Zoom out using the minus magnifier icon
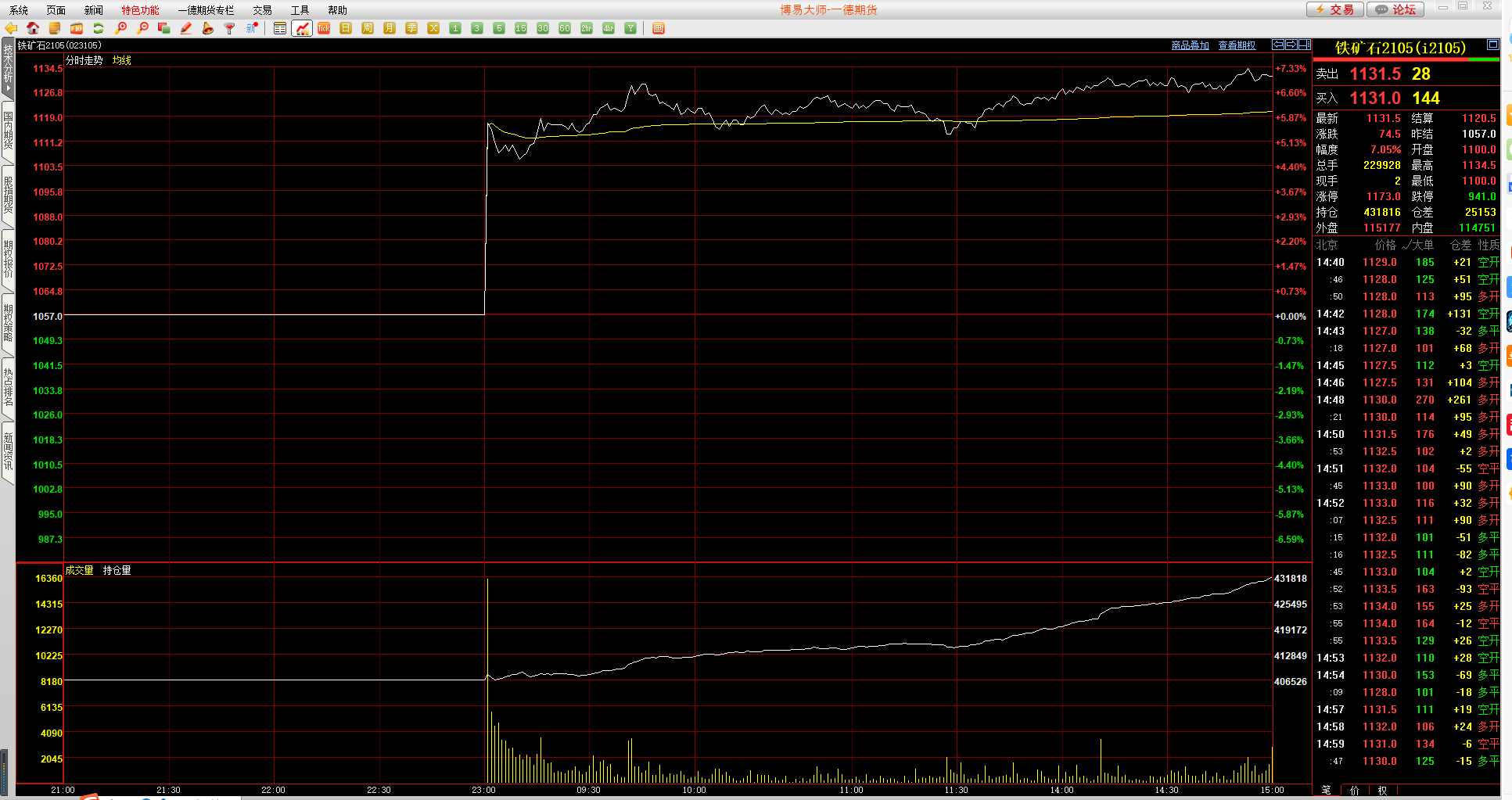The width and height of the screenshot is (1512, 800). click(142, 28)
